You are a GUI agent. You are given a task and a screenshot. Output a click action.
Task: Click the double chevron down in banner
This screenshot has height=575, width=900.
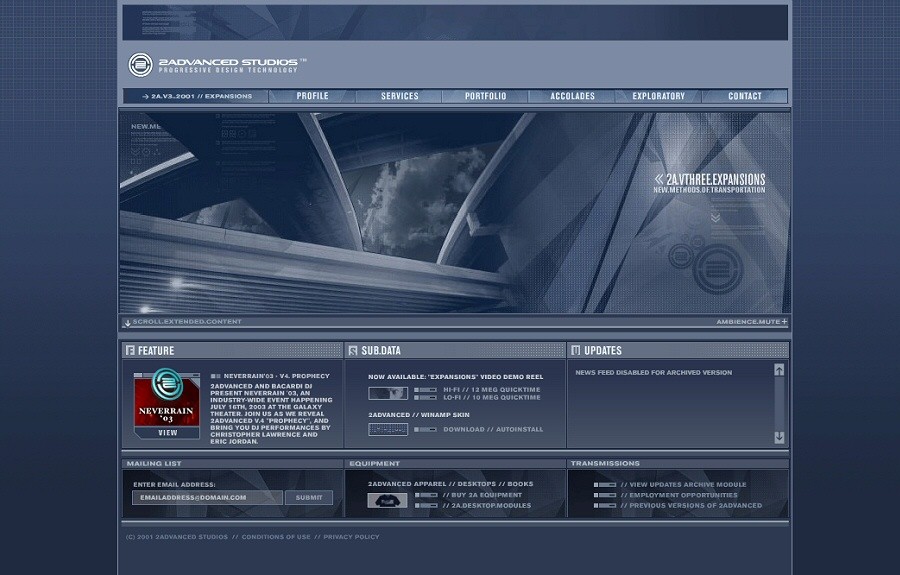pyautogui.click(x=715, y=217)
